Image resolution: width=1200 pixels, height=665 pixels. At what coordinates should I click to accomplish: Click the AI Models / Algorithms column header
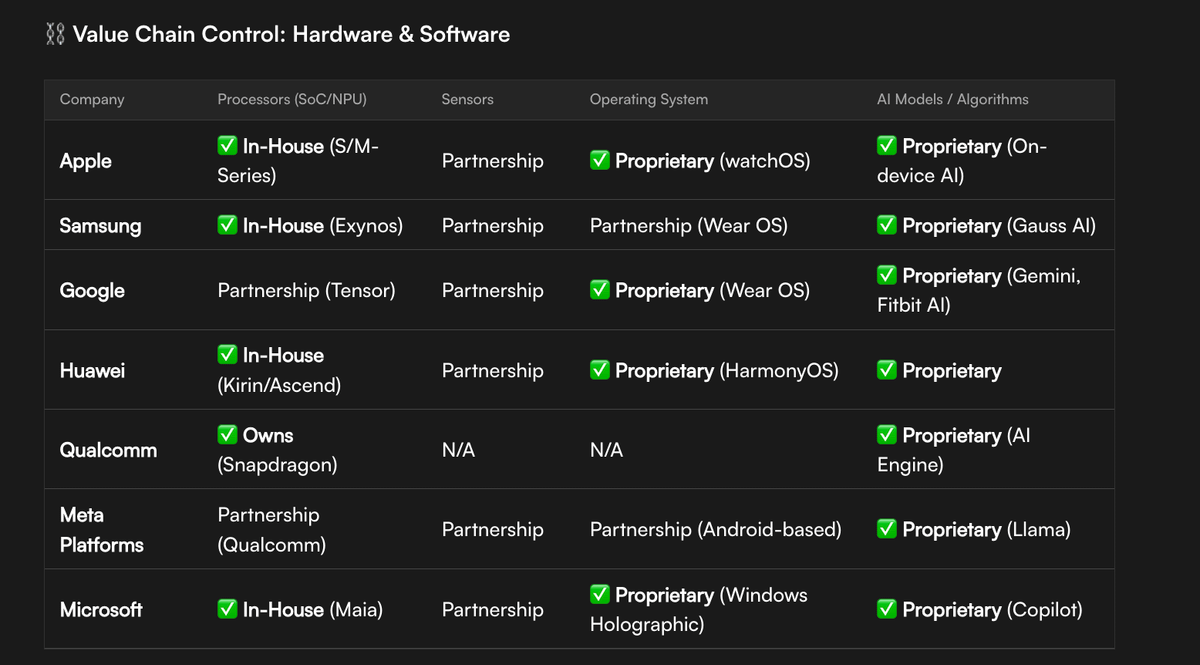pos(953,99)
